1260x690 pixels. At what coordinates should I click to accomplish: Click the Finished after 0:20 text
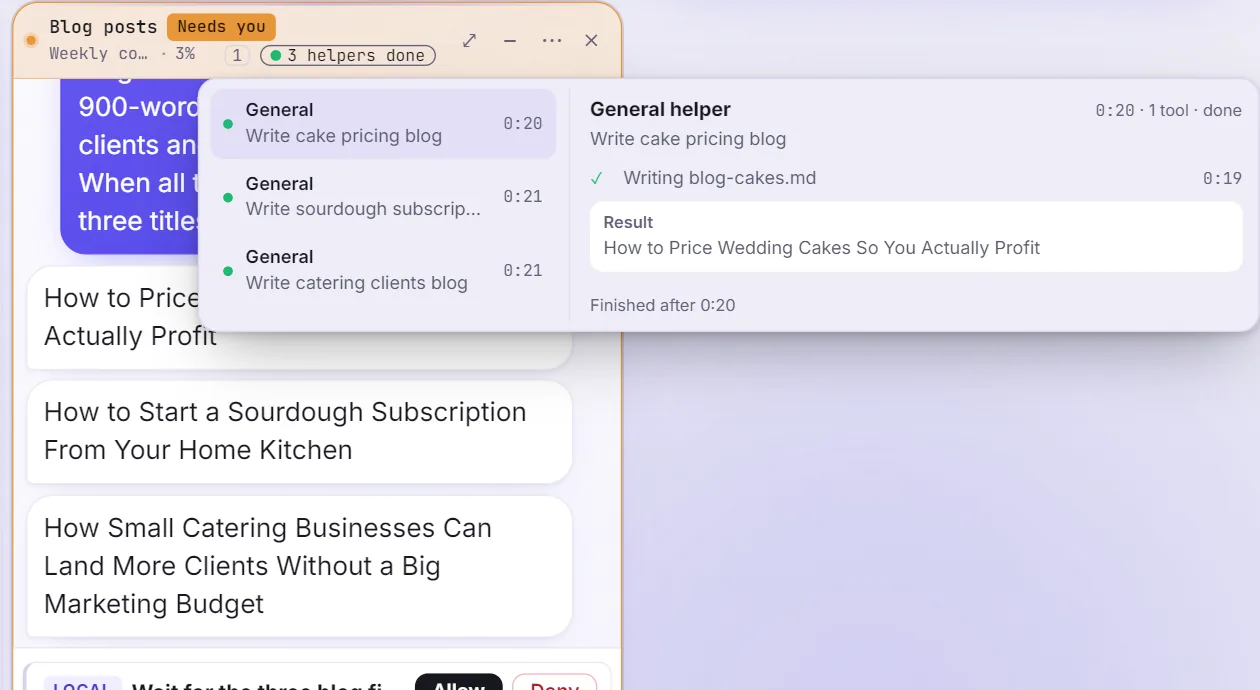662,305
